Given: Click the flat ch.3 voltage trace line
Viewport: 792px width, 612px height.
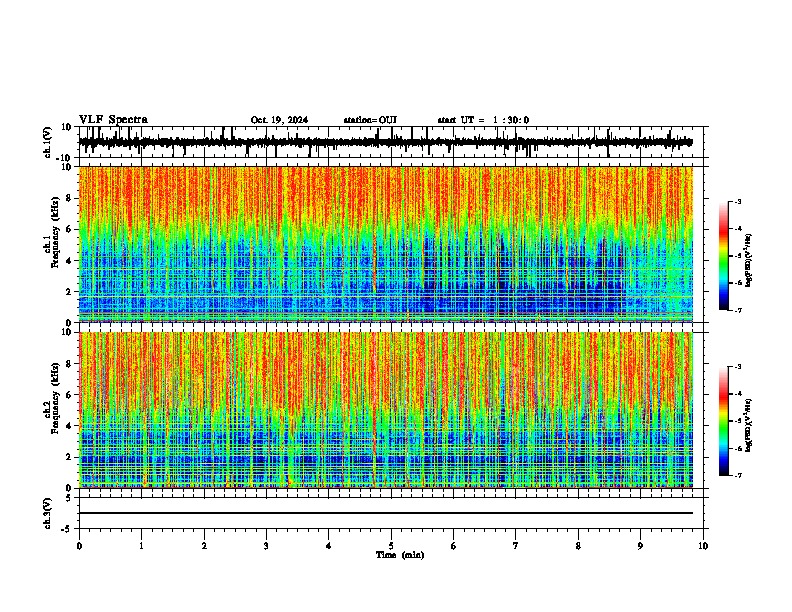Looking at the screenshot, I should (x=386, y=513).
